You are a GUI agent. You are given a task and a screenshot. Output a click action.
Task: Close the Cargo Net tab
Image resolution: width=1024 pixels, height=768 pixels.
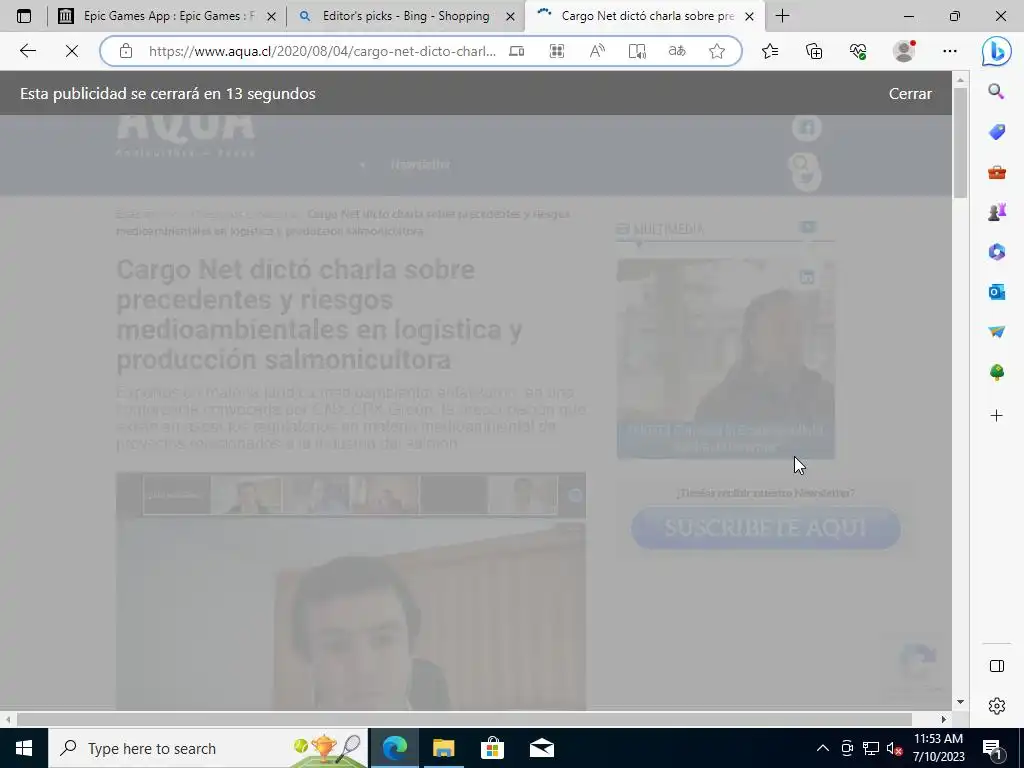coord(750,16)
